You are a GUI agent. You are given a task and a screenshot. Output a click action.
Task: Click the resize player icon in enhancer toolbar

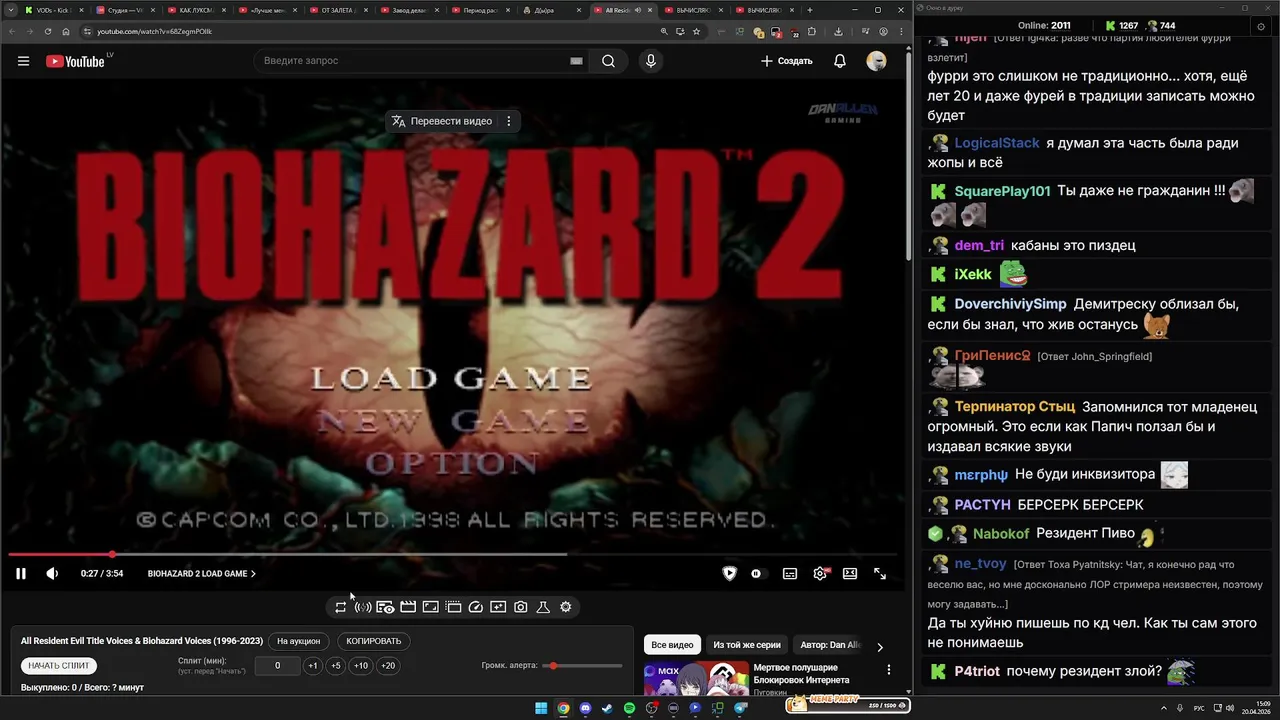(430, 607)
